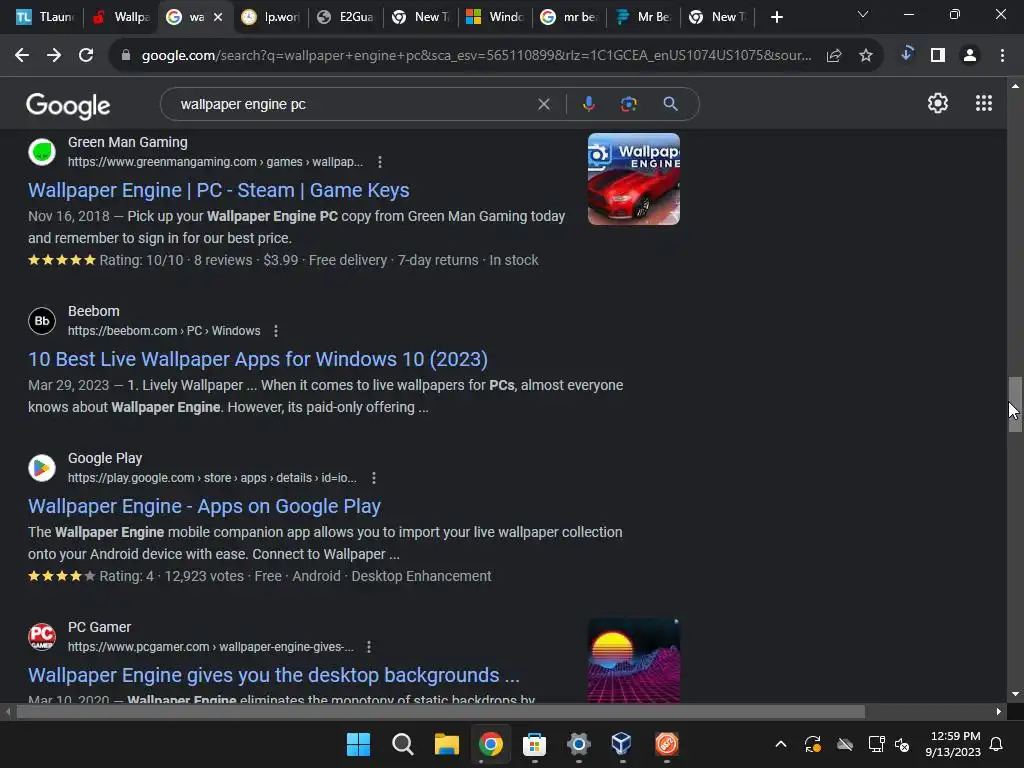The image size is (1024, 768).
Task: Open more options for Beebom result
Action: pos(276,331)
